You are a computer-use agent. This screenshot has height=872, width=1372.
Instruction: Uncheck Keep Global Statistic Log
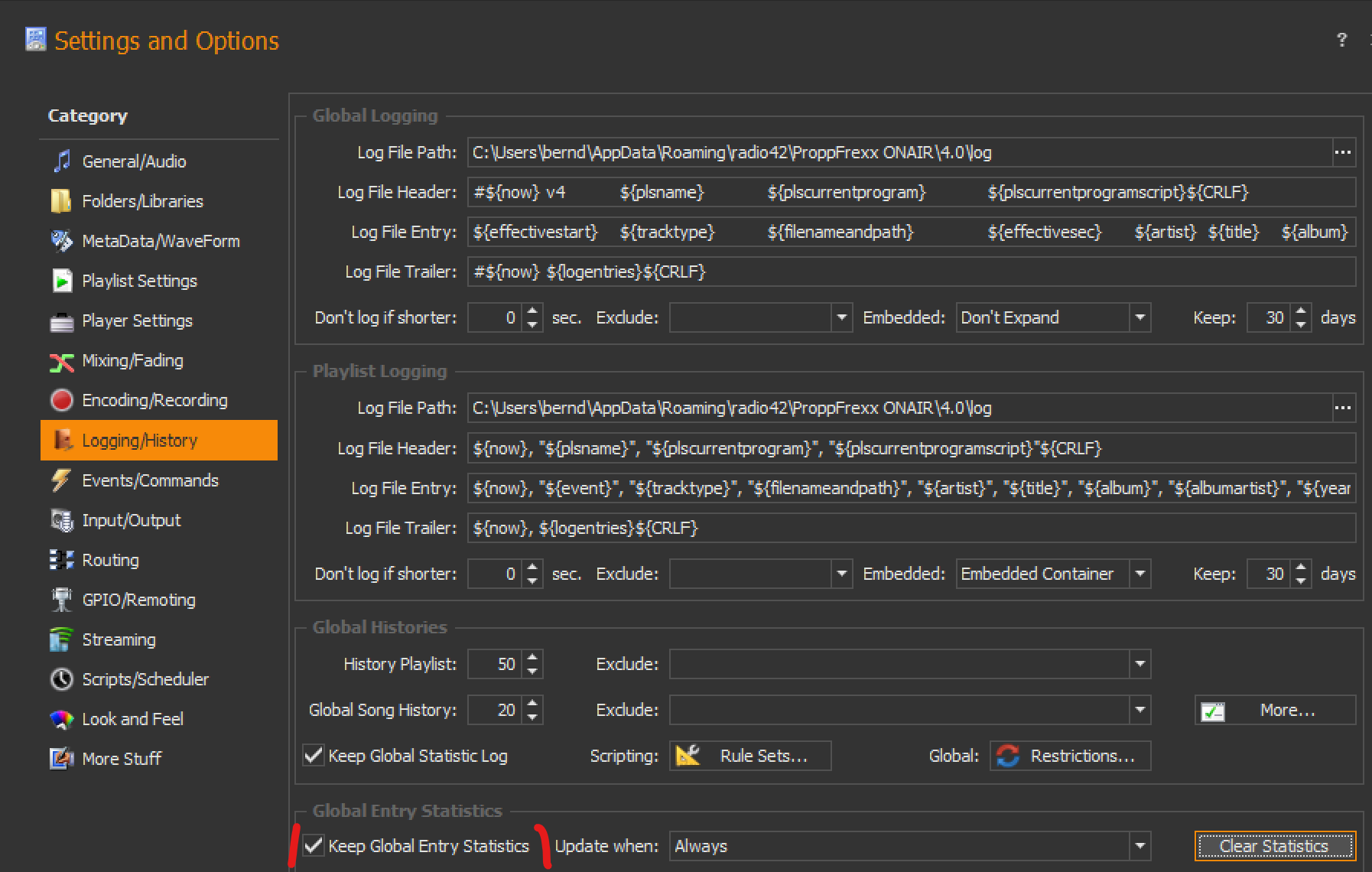coord(314,756)
